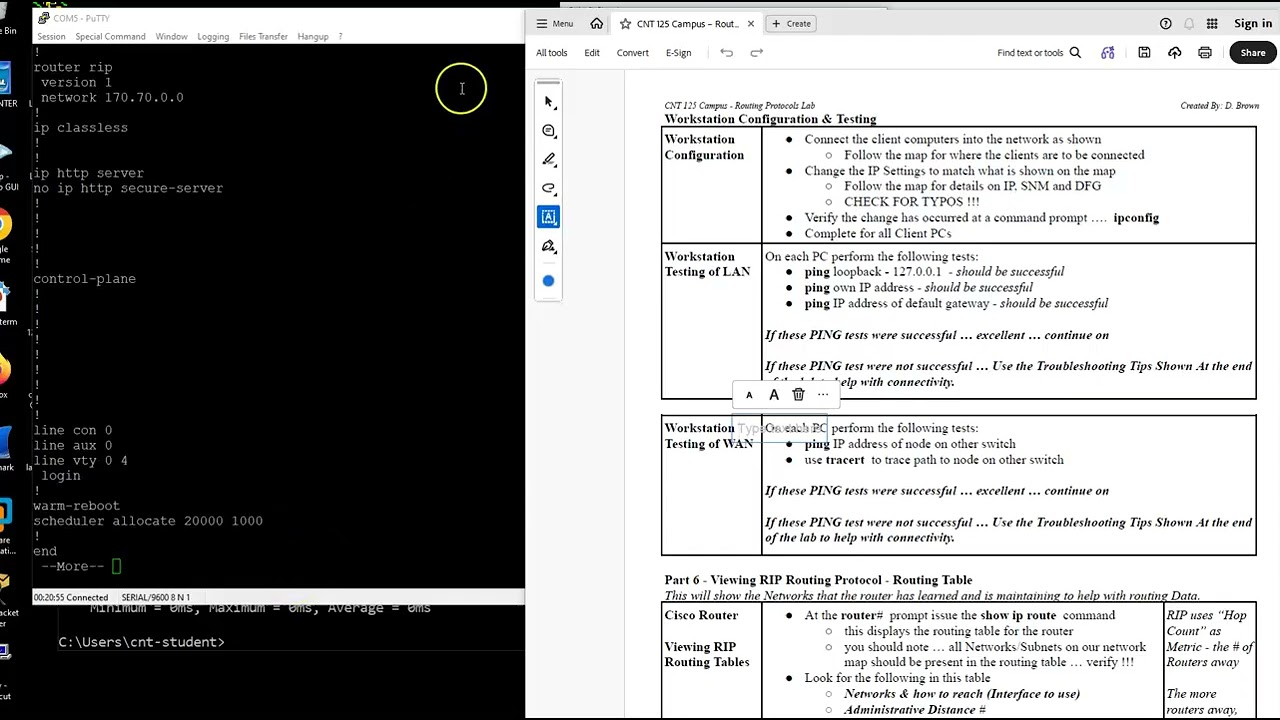Click the C:\Users\cnt-student> command prompt
The height and width of the screenshot is (720, 1280).
(141, 642)
